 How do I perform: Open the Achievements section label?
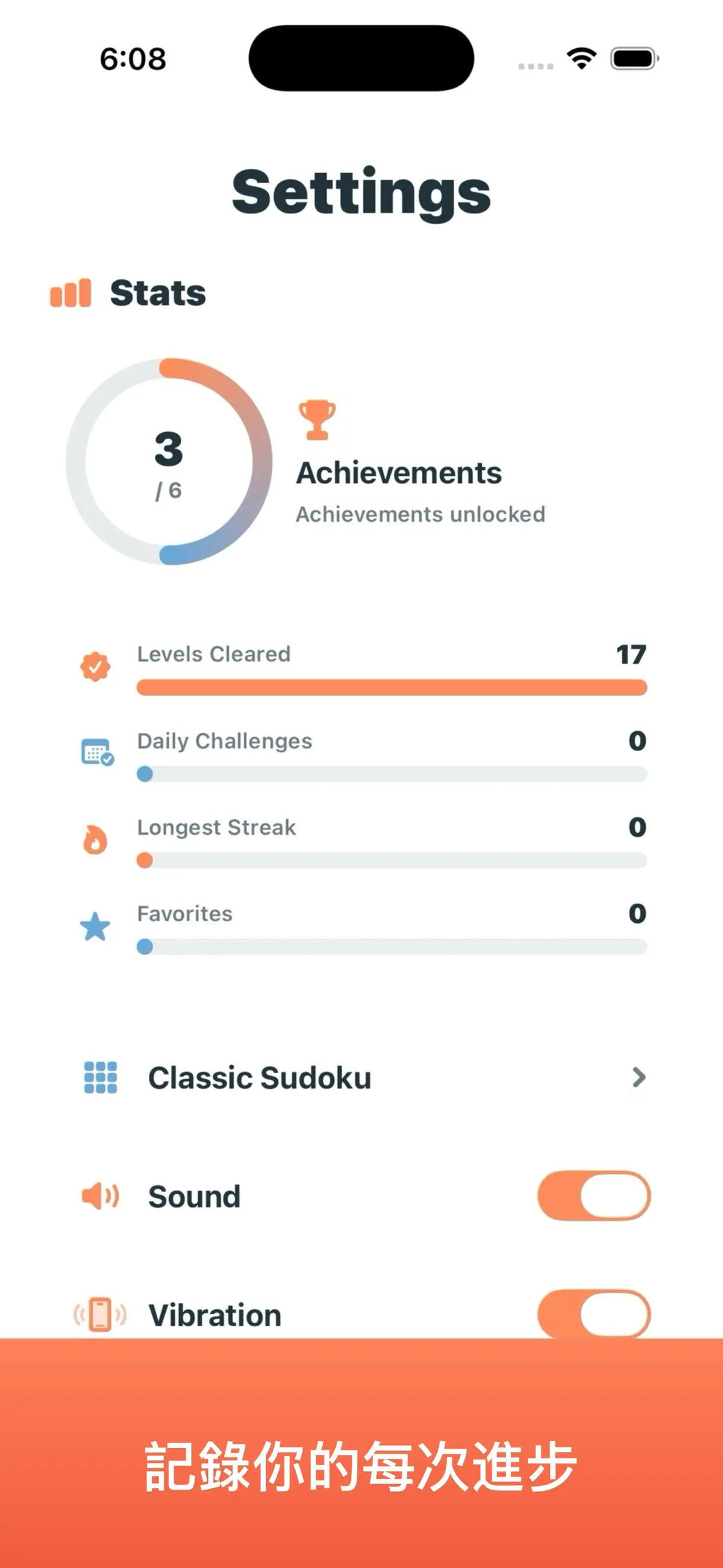click(x=399, y=473)
